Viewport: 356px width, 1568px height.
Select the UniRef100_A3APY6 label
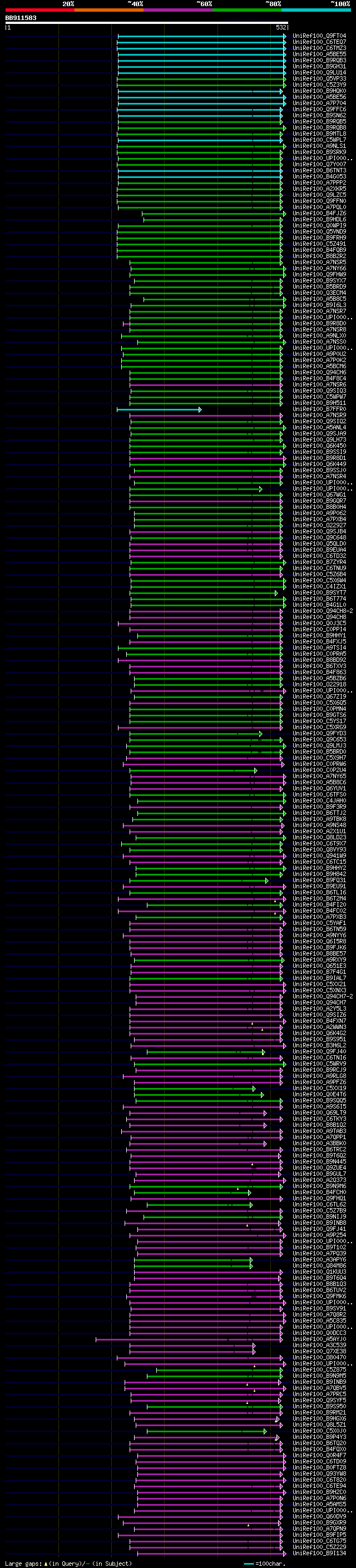[319, 1259]
